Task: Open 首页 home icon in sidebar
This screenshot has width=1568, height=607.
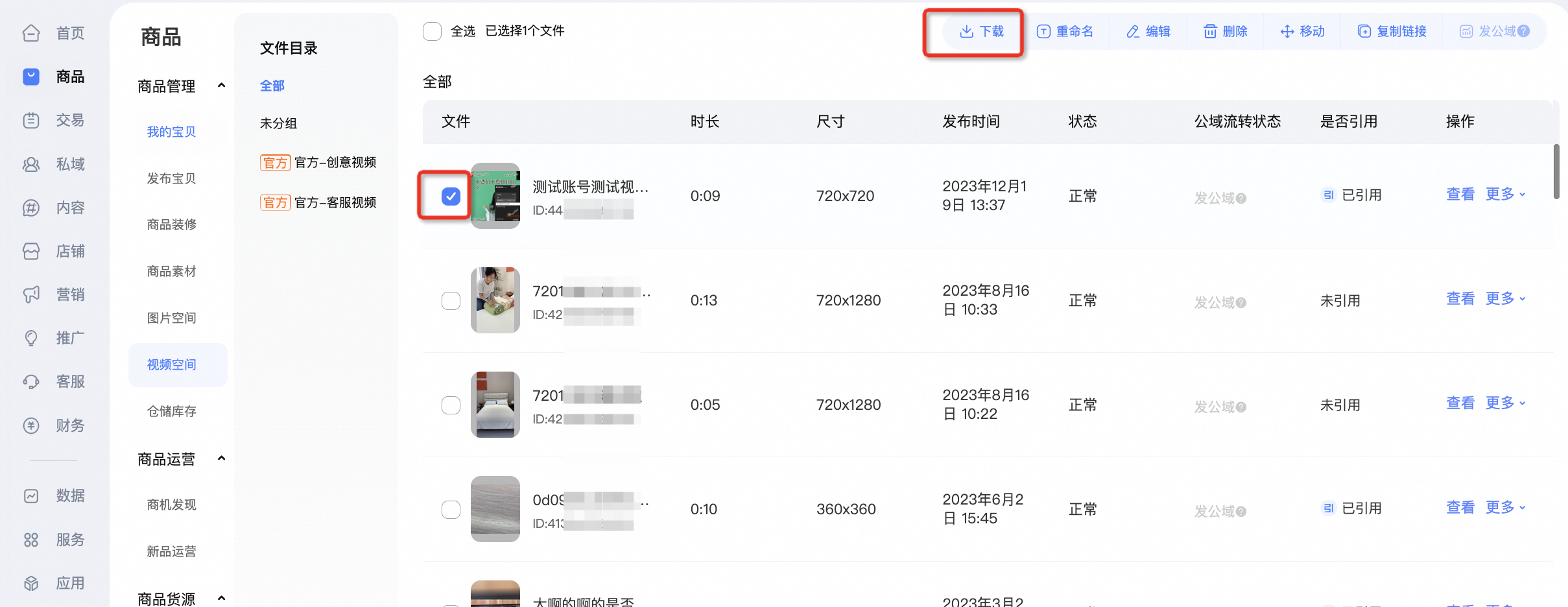Action: tap(31, 33)
